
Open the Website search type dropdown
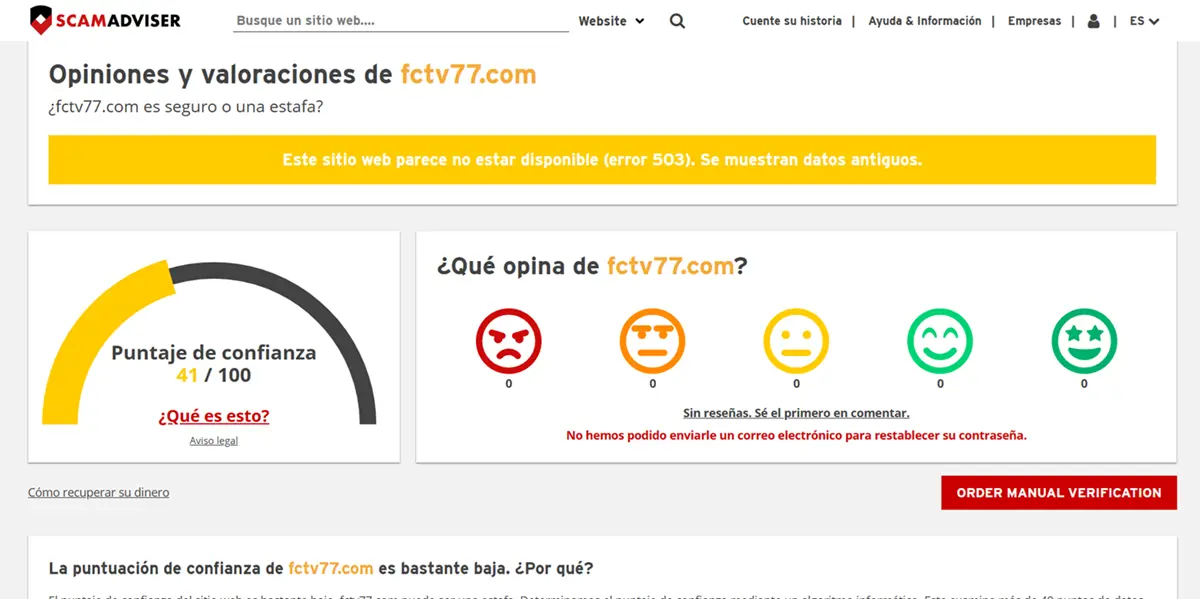pyautogui.click(x=611, y=20)
